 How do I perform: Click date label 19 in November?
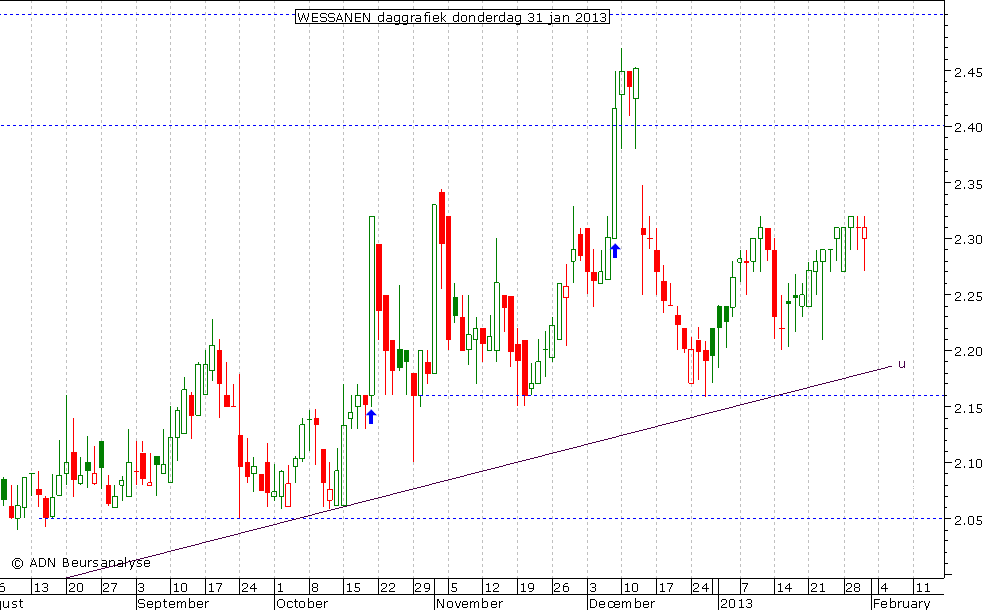[x=526, y=588]
